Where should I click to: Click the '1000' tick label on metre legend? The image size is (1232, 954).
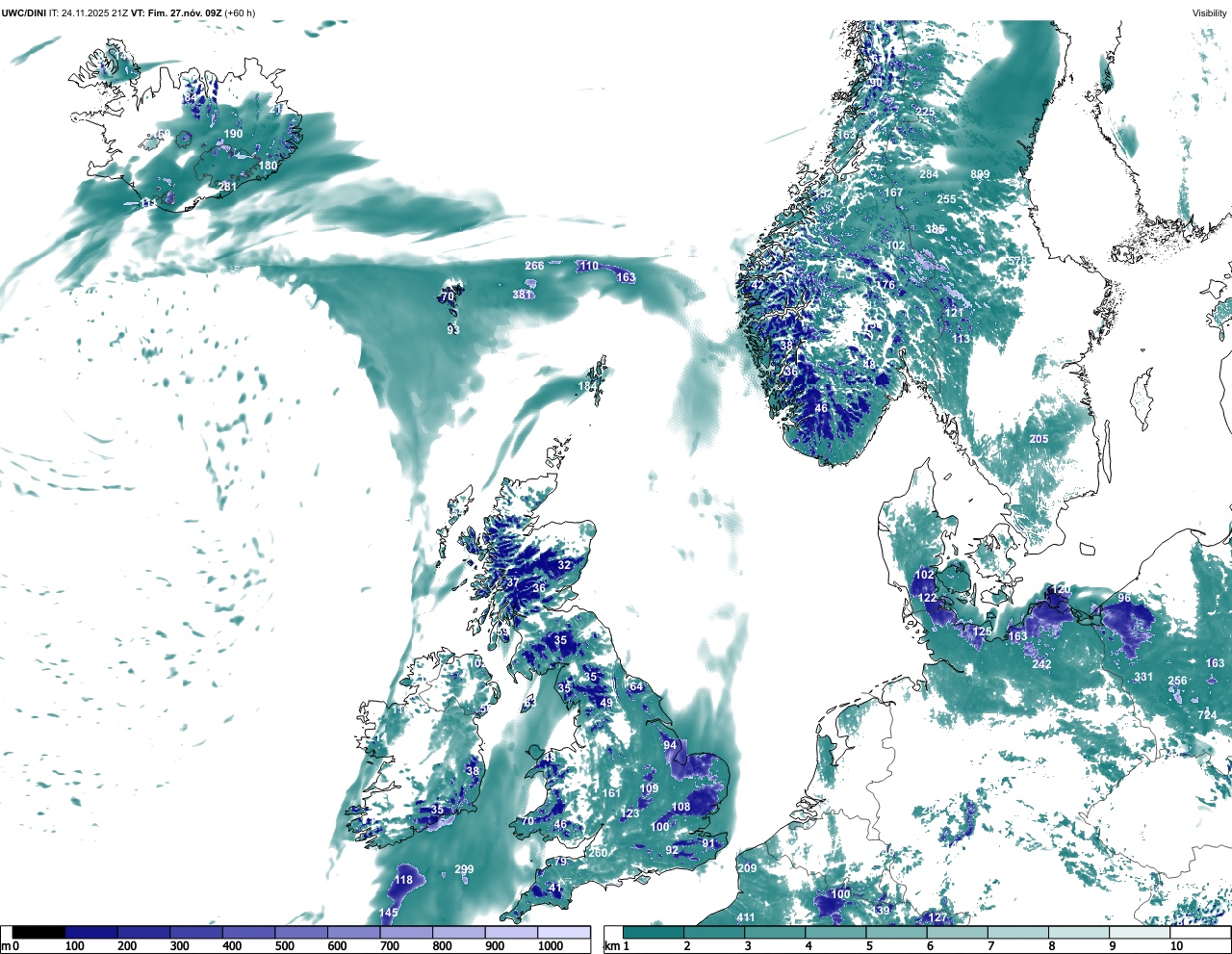[551, 946]
